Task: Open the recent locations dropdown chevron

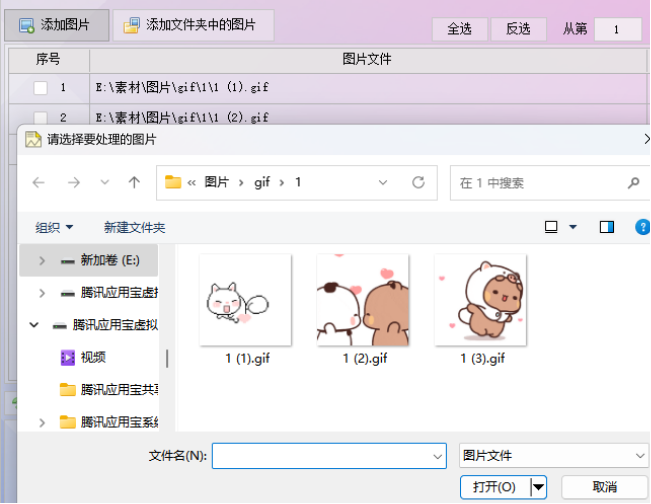Action: 105,182
